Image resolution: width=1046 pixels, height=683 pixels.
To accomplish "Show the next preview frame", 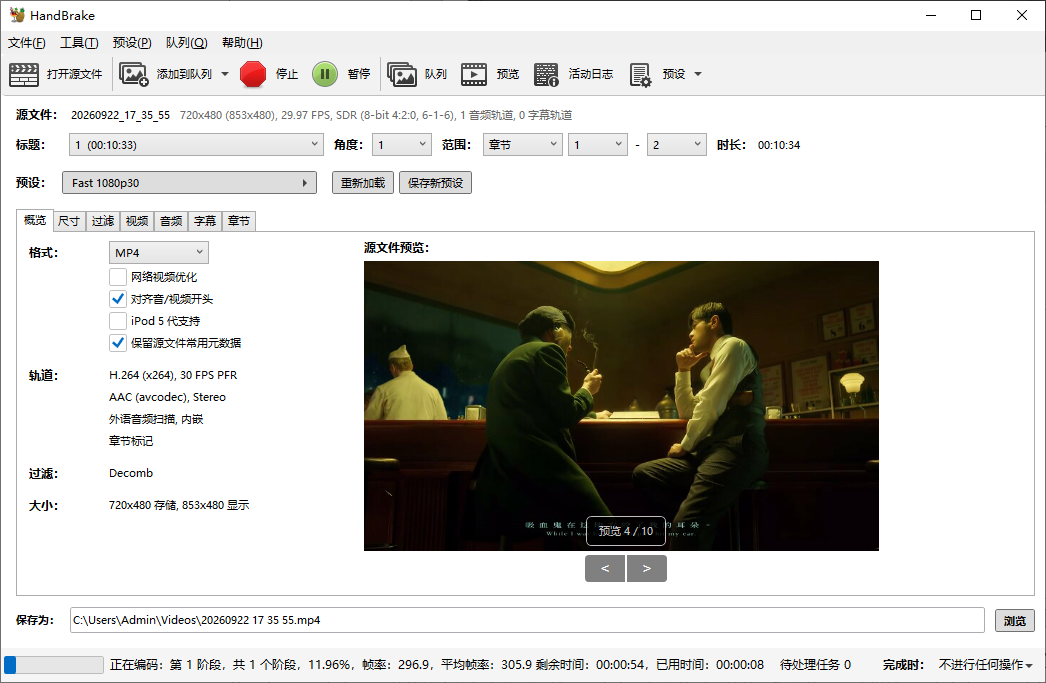I will [646, 568].
